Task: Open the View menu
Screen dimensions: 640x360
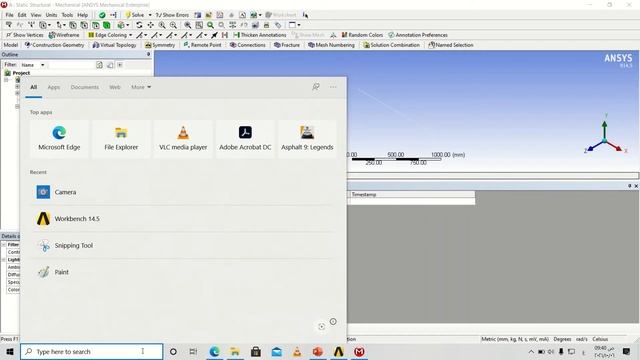Action: (36, 15)
